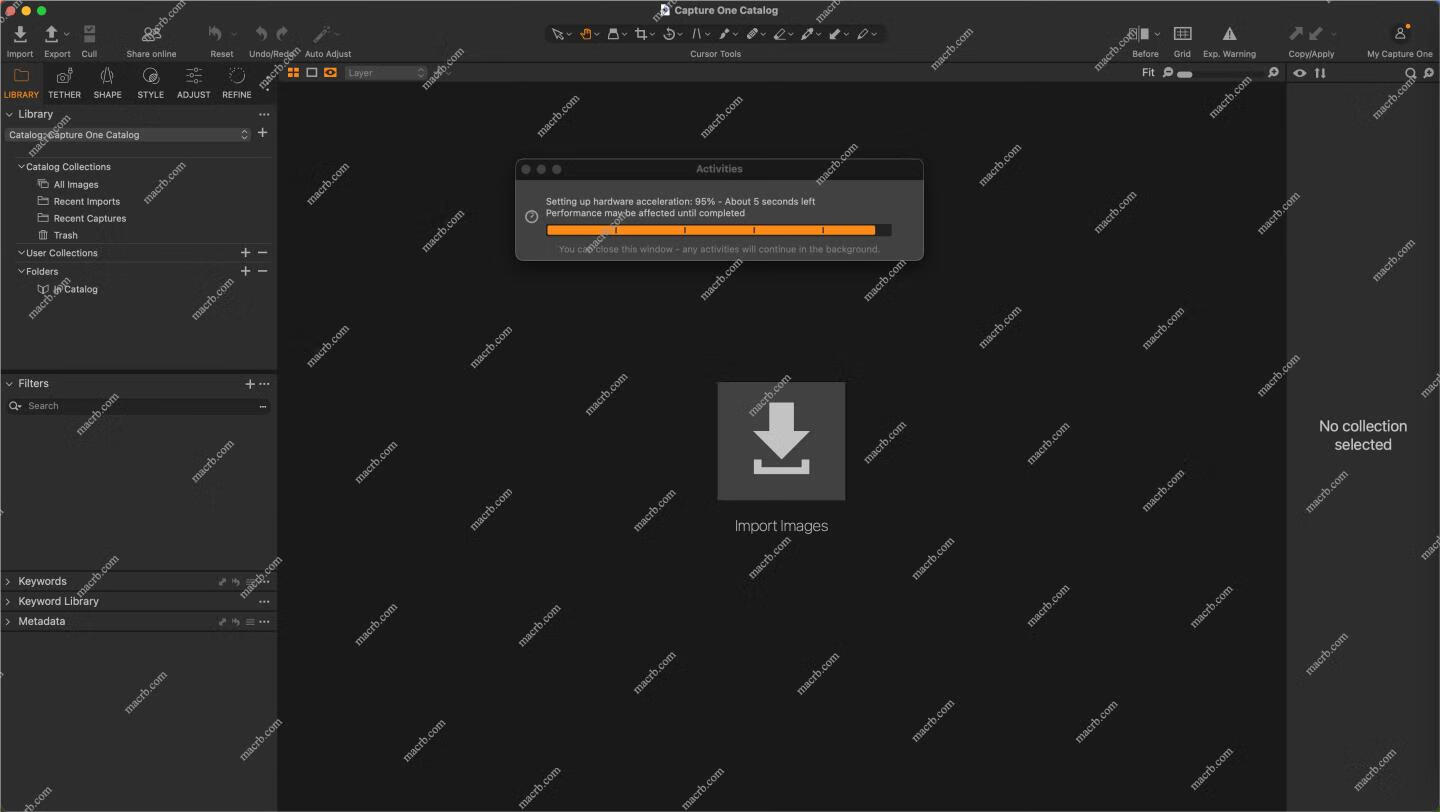Click the browser thumbnail zoom-in icon
This screenshot has width=1440, height=812.
[1429, 73]
